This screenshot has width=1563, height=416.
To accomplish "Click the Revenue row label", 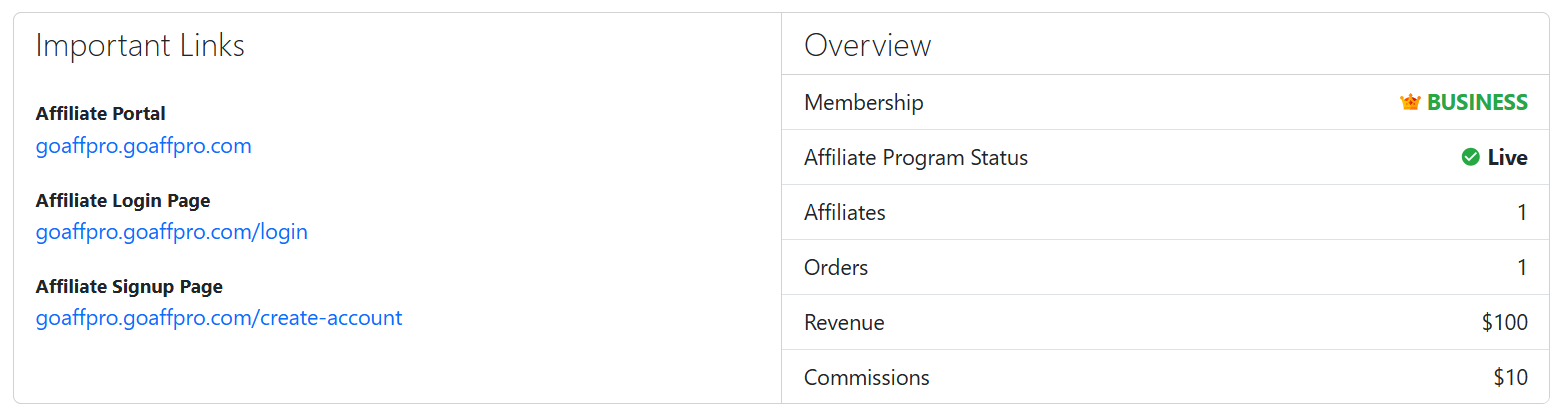I will pyautogui.click(x=844, y=322).
